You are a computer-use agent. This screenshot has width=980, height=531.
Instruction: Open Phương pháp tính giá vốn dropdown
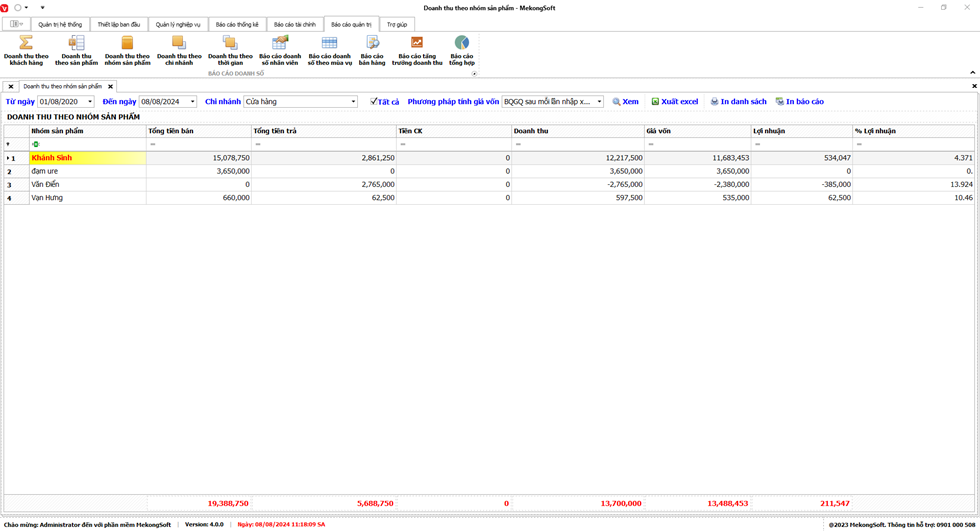599,102
